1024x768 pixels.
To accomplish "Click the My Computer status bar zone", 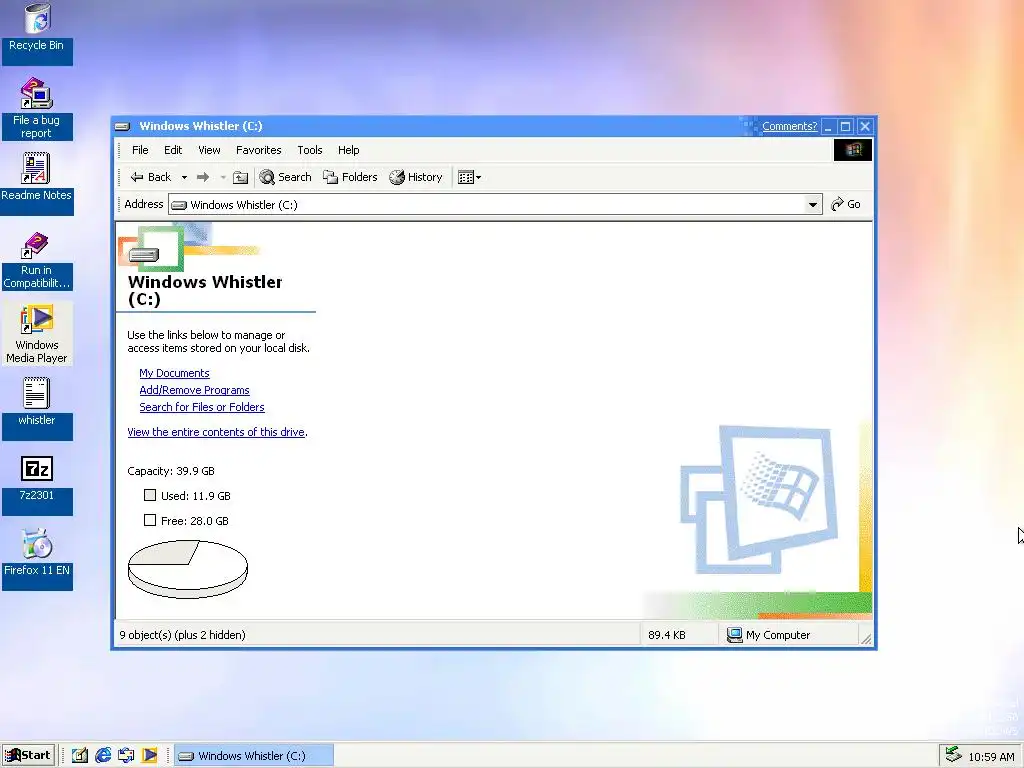I will (x=790, y=635).
